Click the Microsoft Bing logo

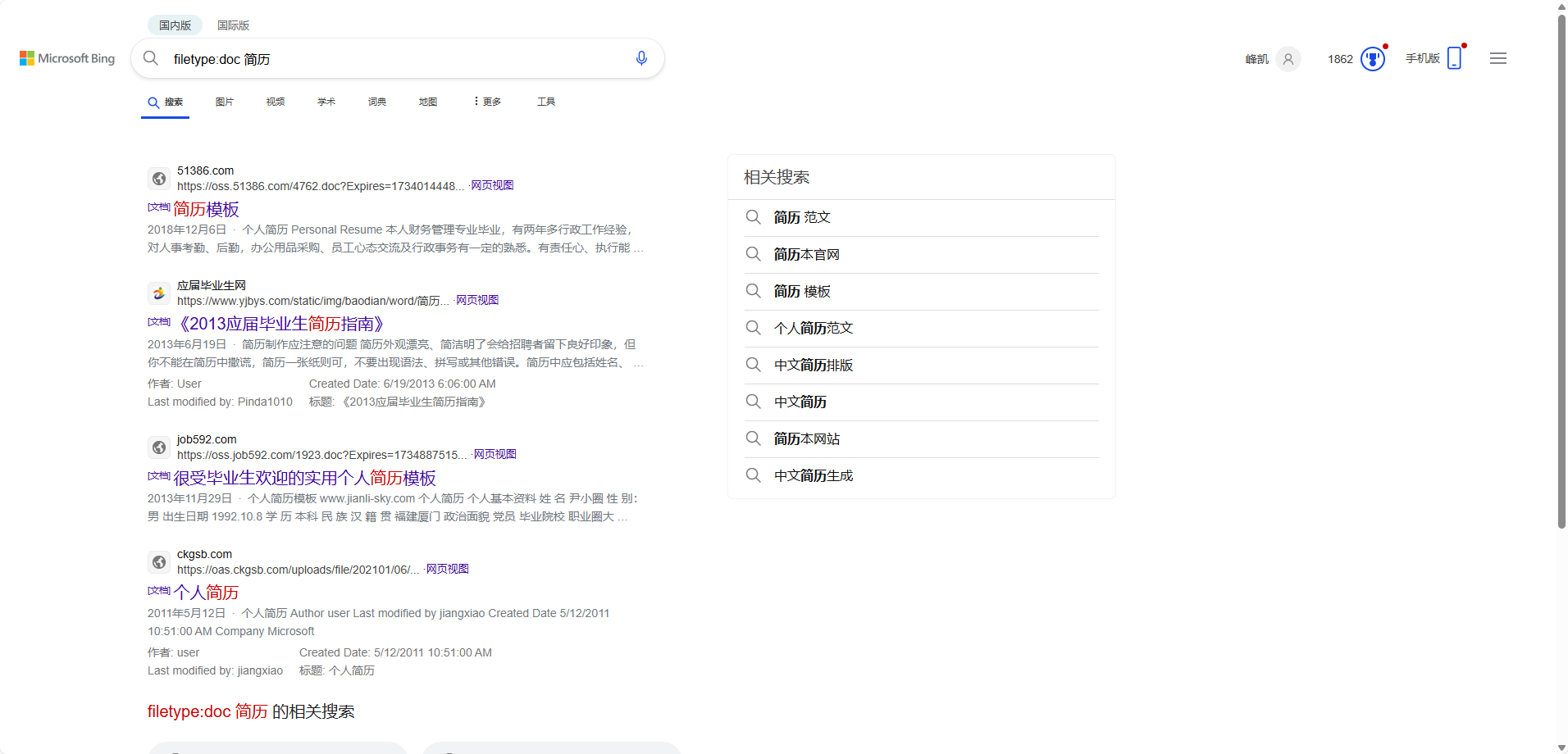point(67,58)
